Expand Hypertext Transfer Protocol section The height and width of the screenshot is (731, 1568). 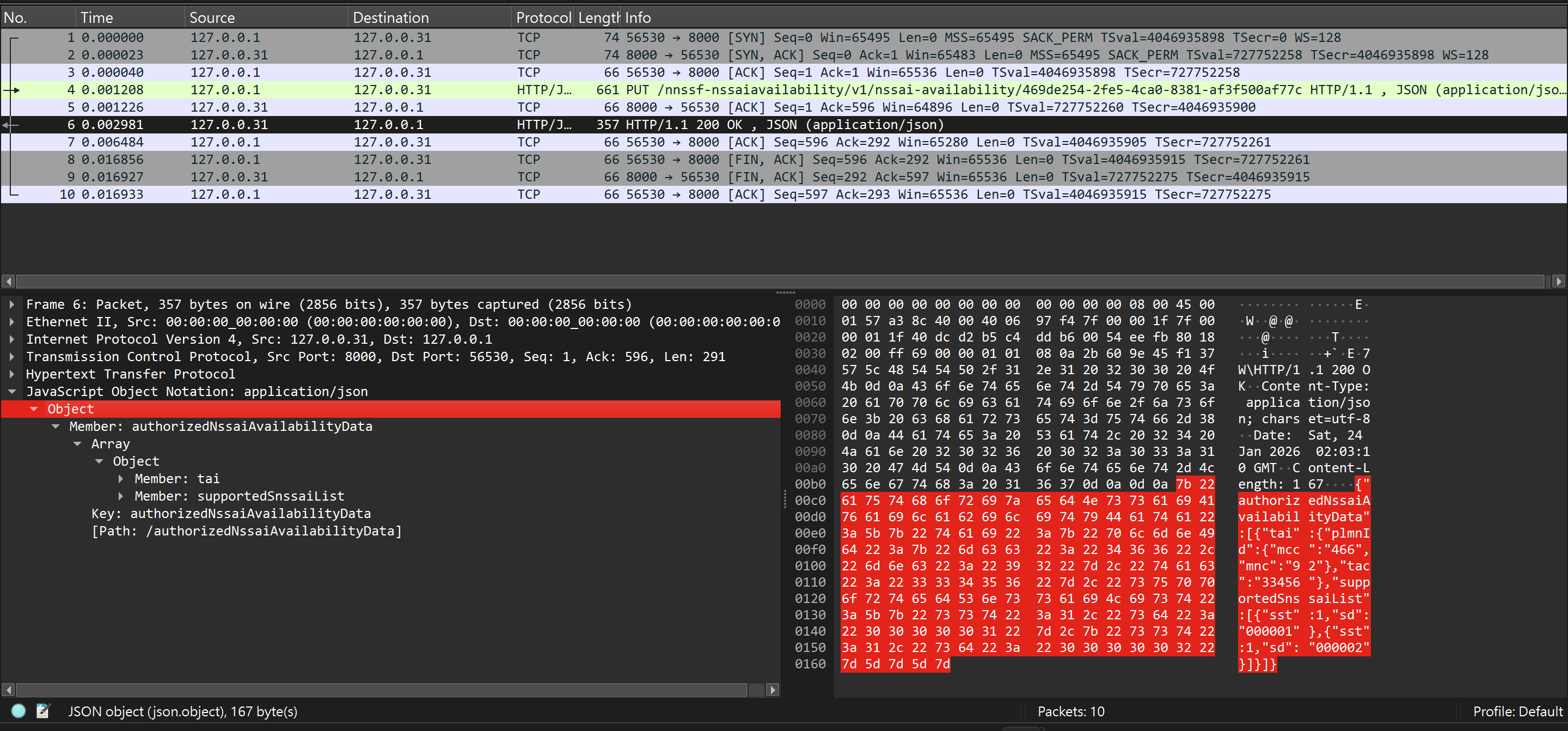click(11, 374)
